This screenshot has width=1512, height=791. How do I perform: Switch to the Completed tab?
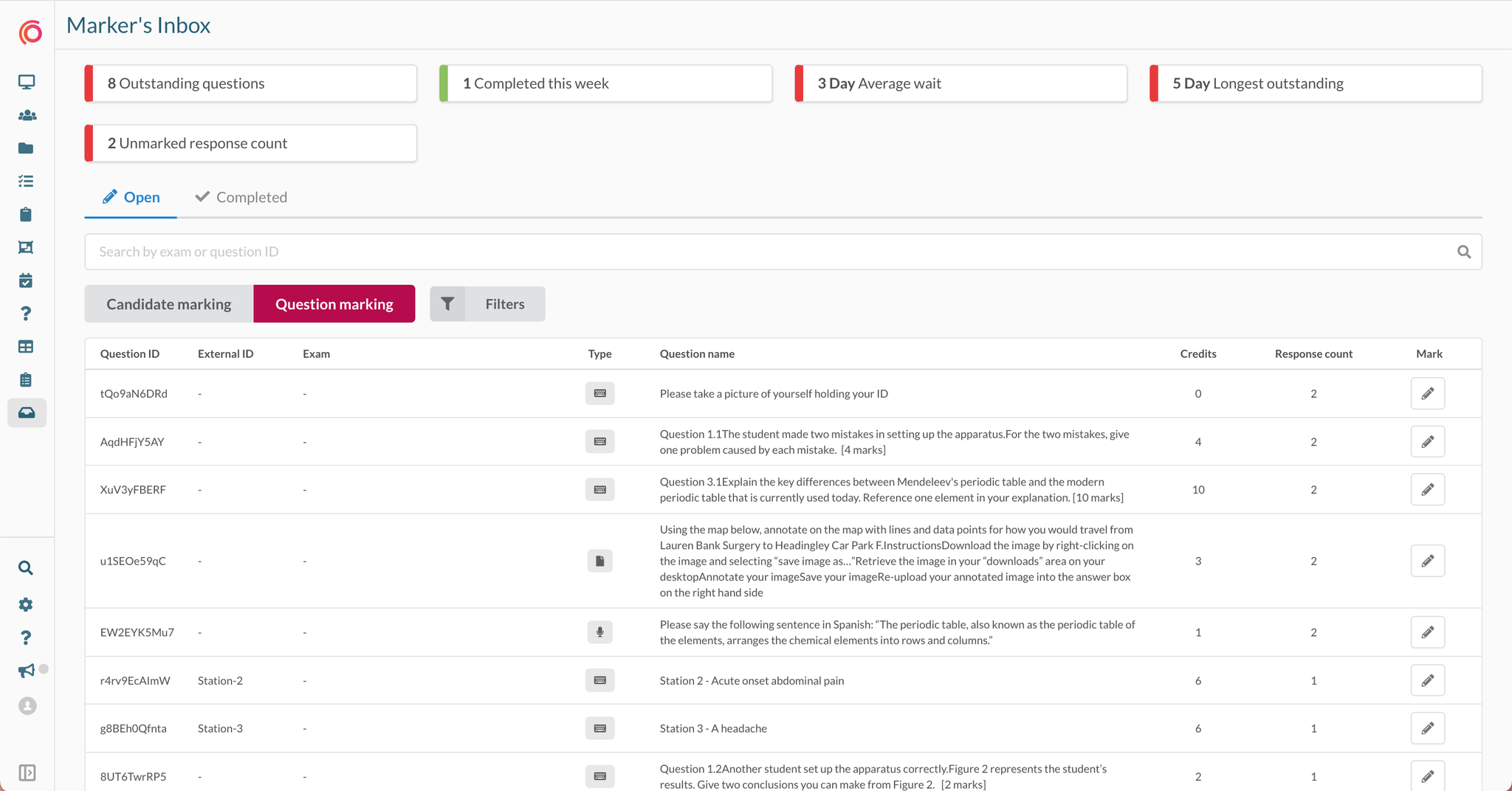[x=241, y=197]
